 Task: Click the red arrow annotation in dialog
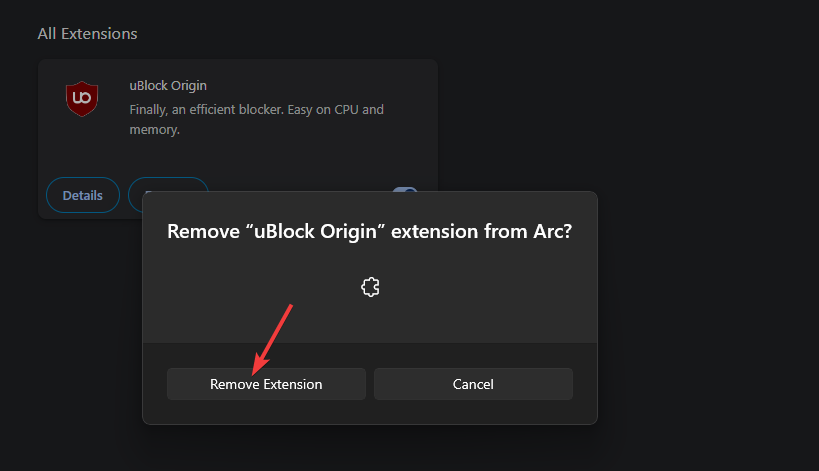272,339
